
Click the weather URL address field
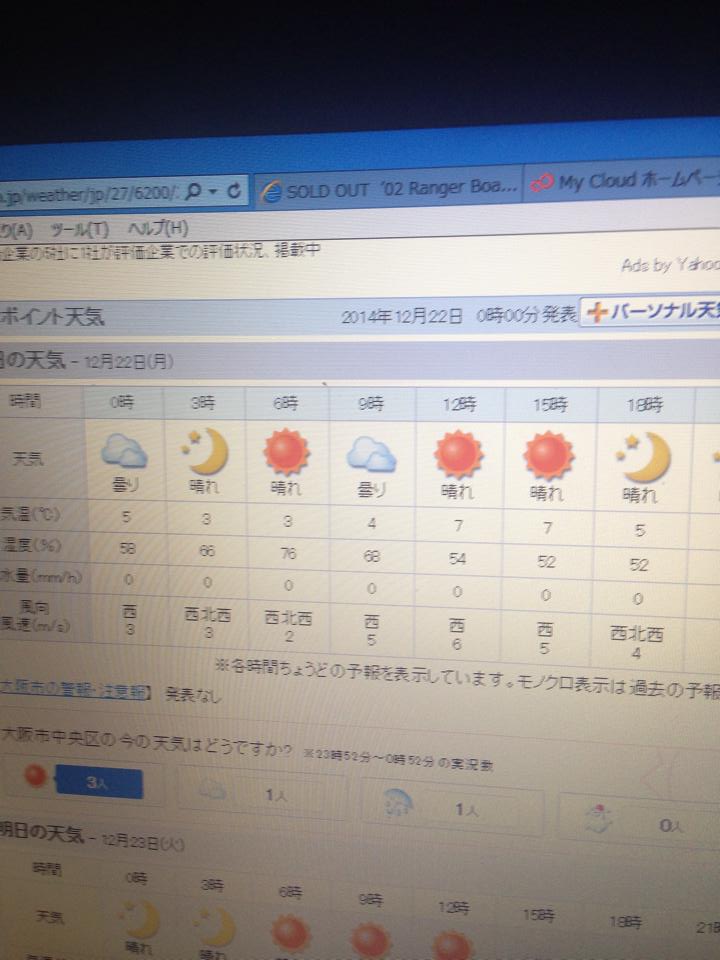pyautogui.click(x=90, y=192)
